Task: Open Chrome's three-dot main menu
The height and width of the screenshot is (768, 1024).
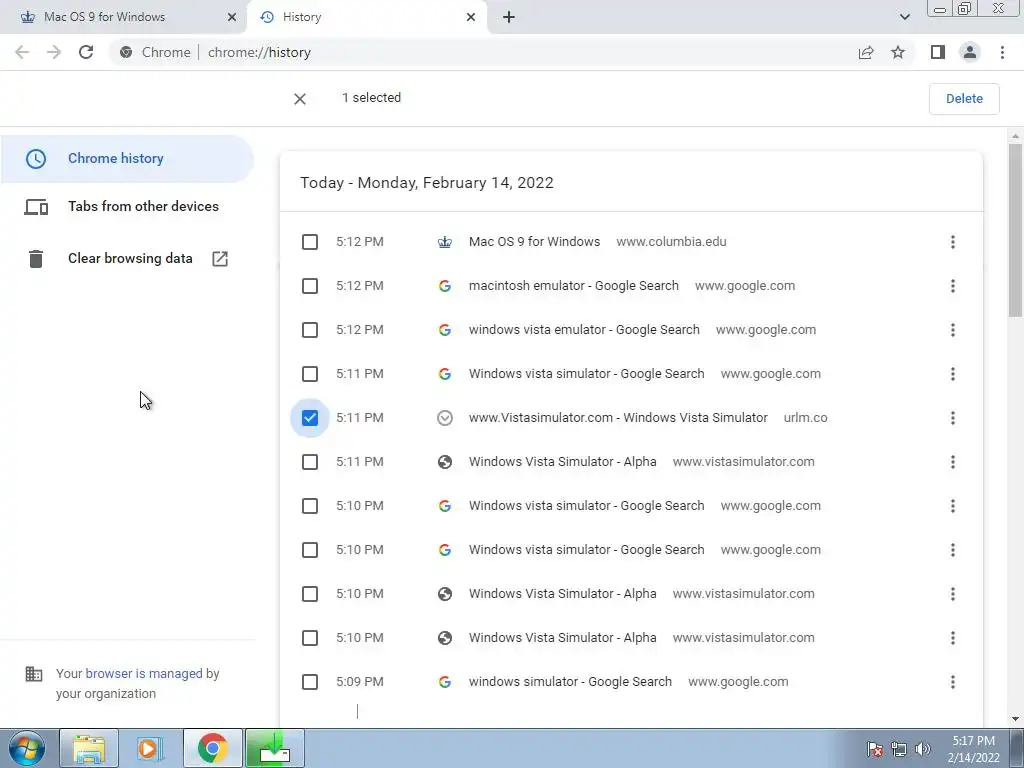Action: point(1002,52)
